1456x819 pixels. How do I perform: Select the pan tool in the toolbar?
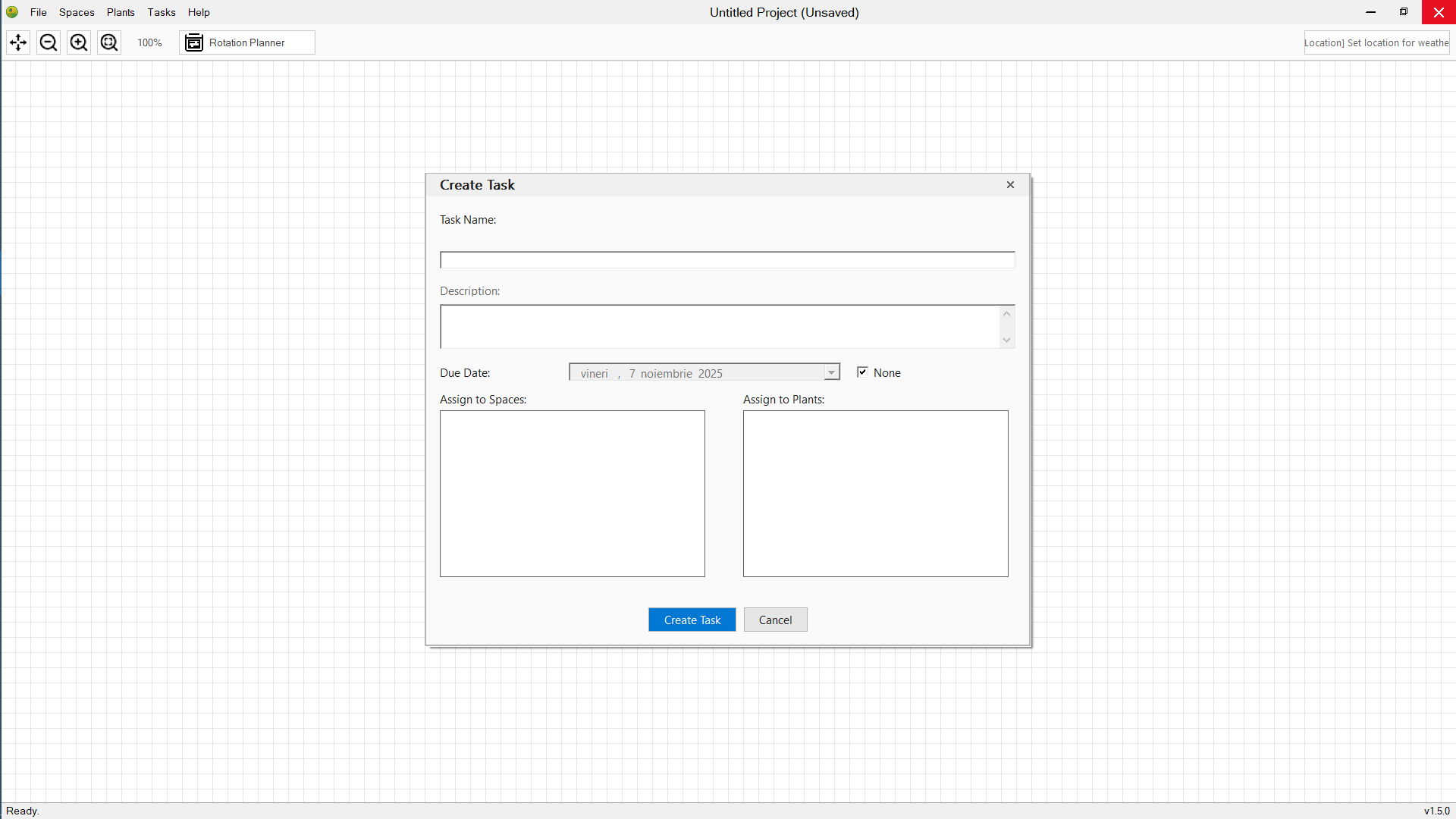(x=17, y=42)
